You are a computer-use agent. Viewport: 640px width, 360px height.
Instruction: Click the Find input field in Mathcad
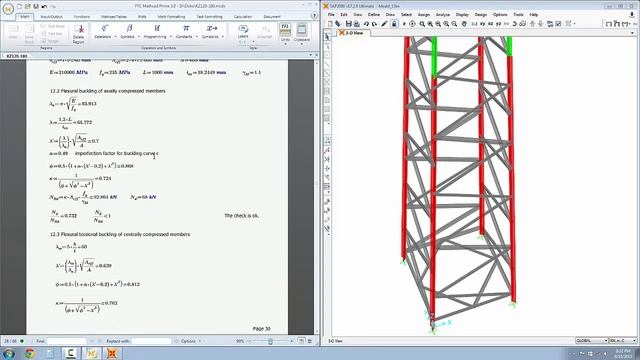(x=67, y=341)
